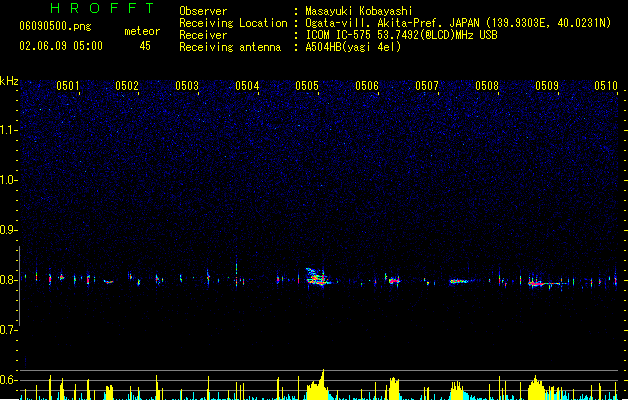Viewport: 629px width, 400px height.
Task: Click the tallest yellow intensity peak near 0505
Action: click(x=319, y=385)
